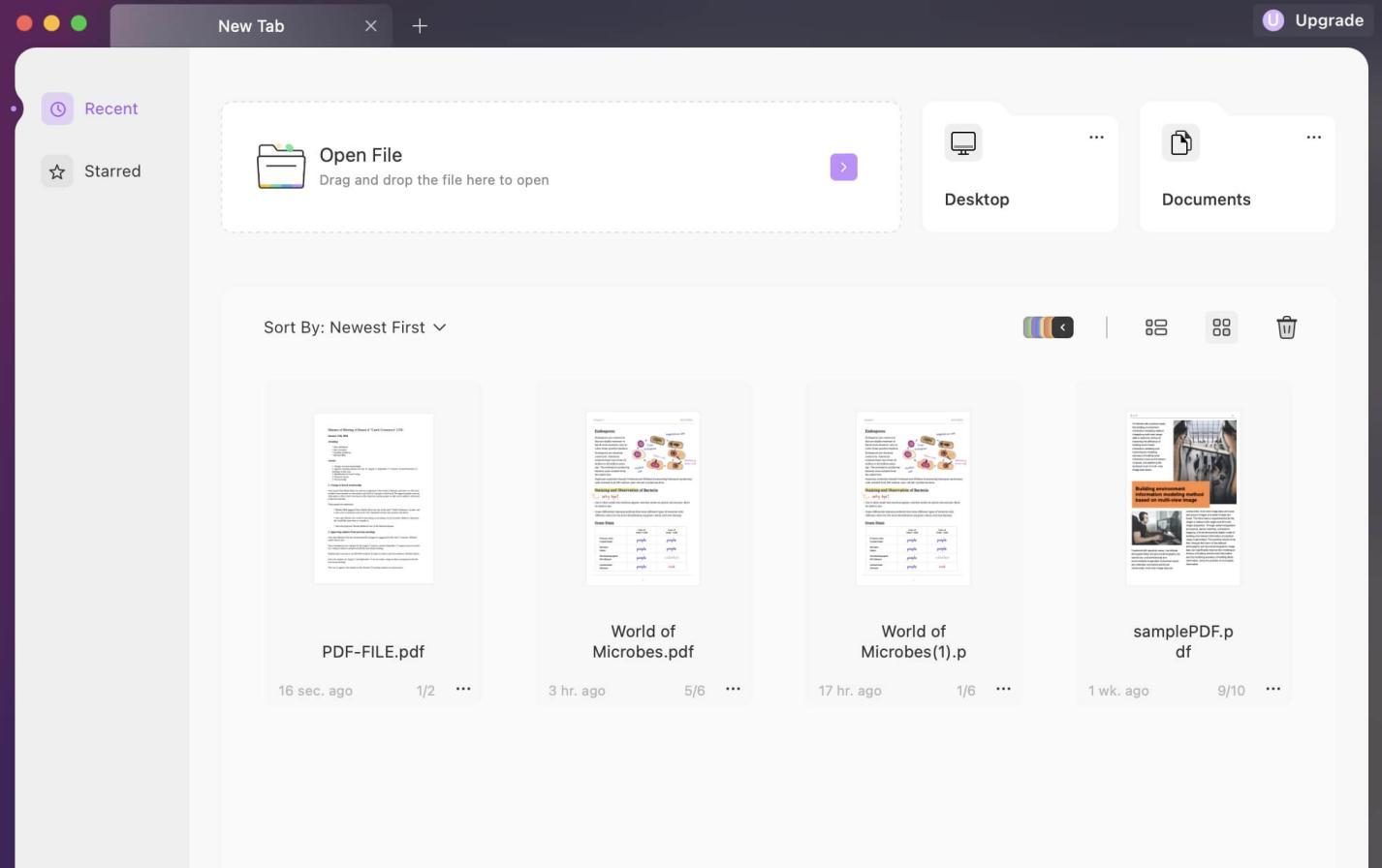Viewport: 1382px width, 868px height.
Task: Click the Documents folder icon
Action: coord(1180,142)
